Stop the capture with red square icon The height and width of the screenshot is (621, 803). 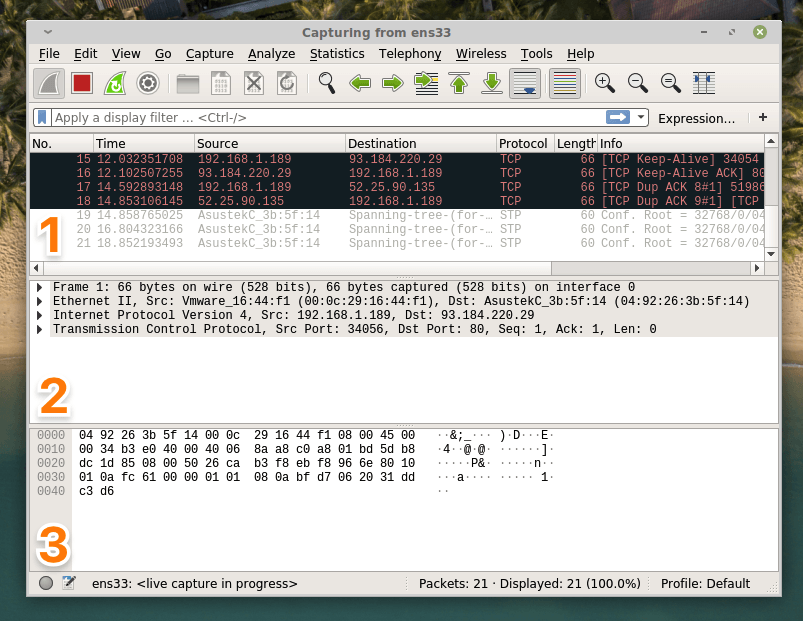(x=82, y=83)
